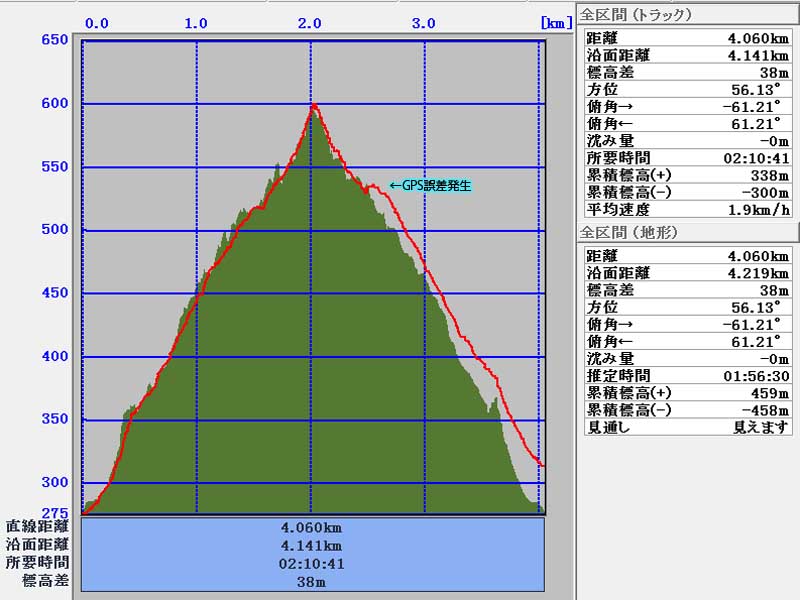The height and width of the screenshot is (600, 800).
Task: Select the 見通し 見えます row
Action: click(x=687, y=427)
